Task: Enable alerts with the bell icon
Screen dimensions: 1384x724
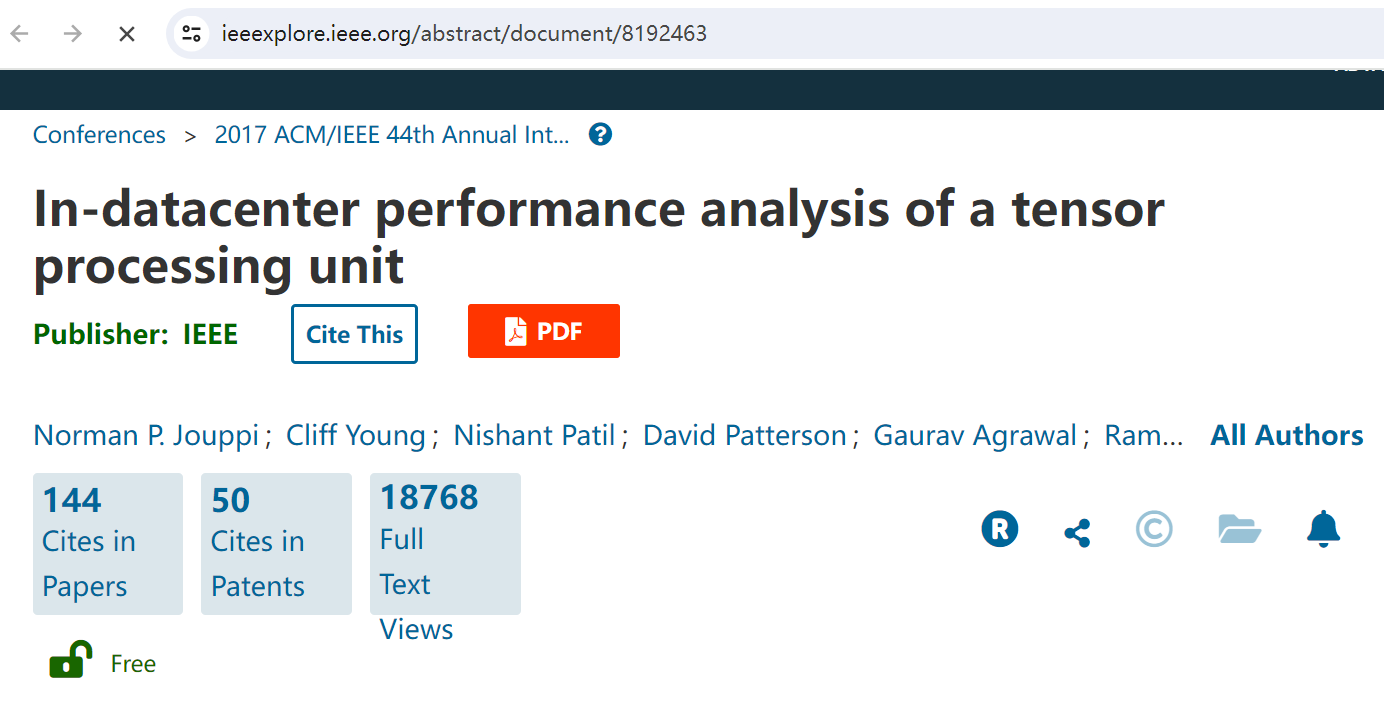Action: coord(1323,528)
